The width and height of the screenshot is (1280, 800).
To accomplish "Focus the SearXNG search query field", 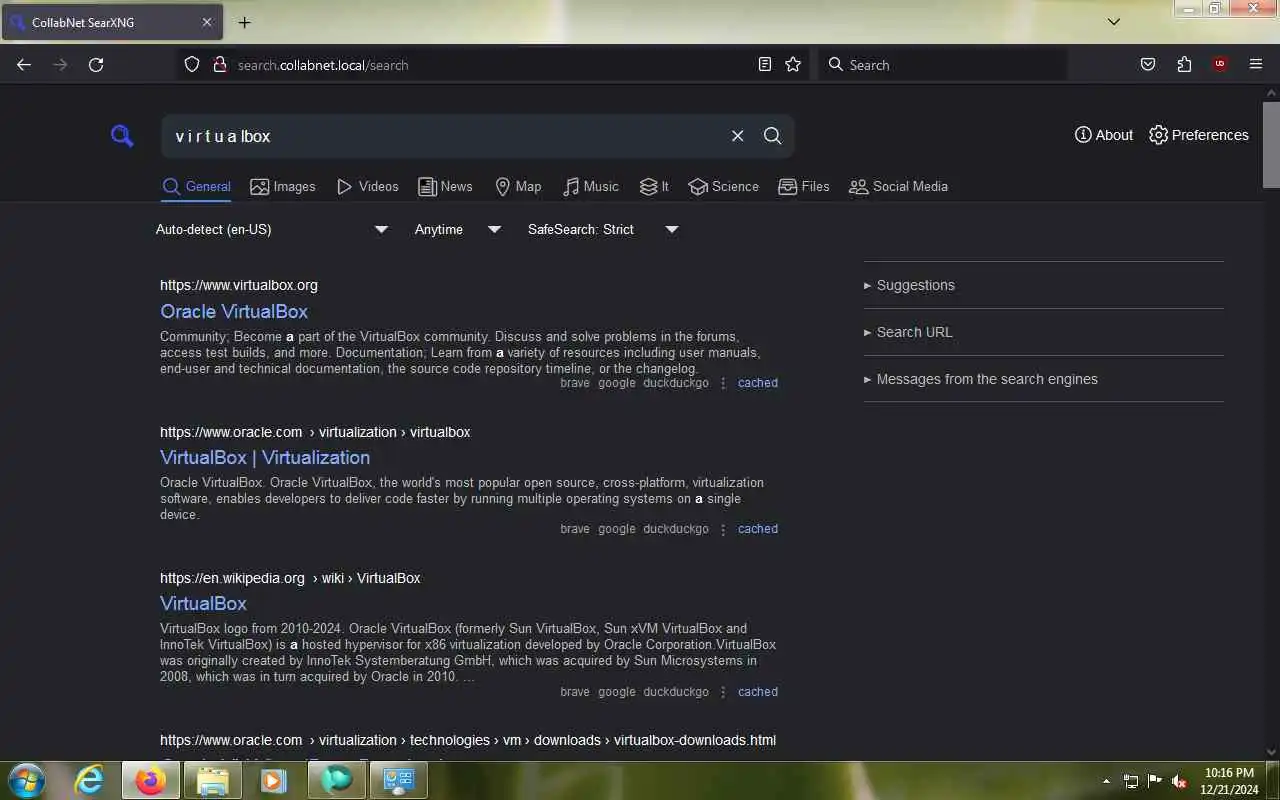I will (x=445, y=136).
